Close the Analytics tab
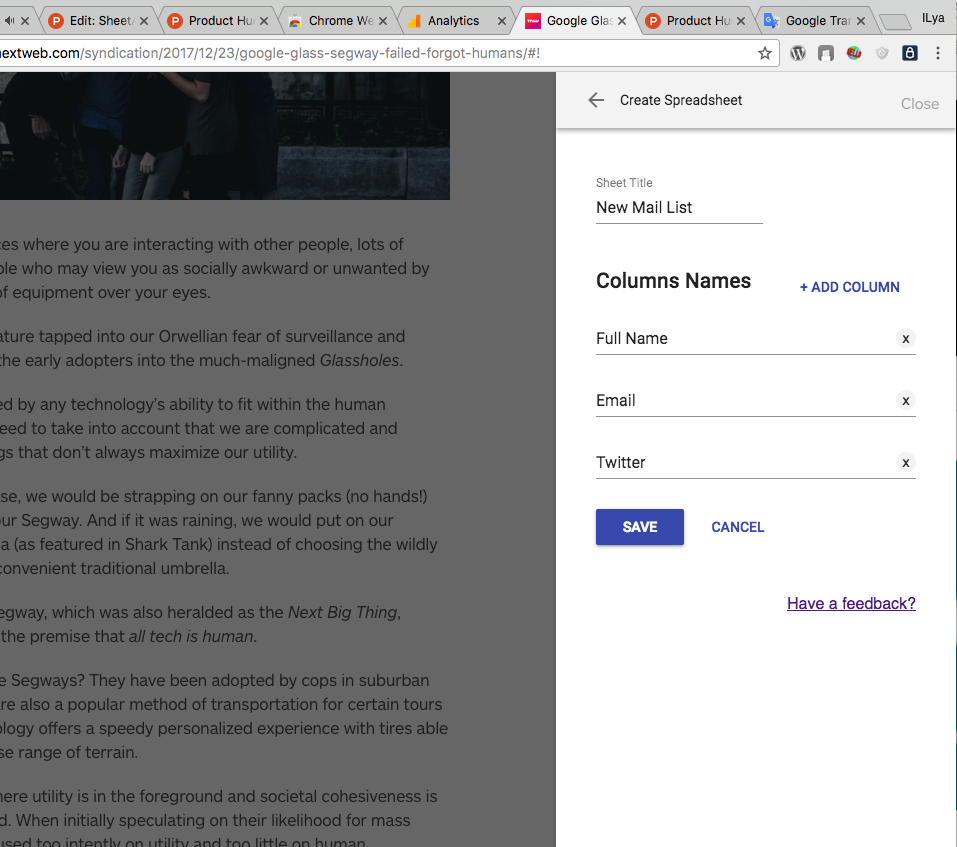 click(502, 21)
